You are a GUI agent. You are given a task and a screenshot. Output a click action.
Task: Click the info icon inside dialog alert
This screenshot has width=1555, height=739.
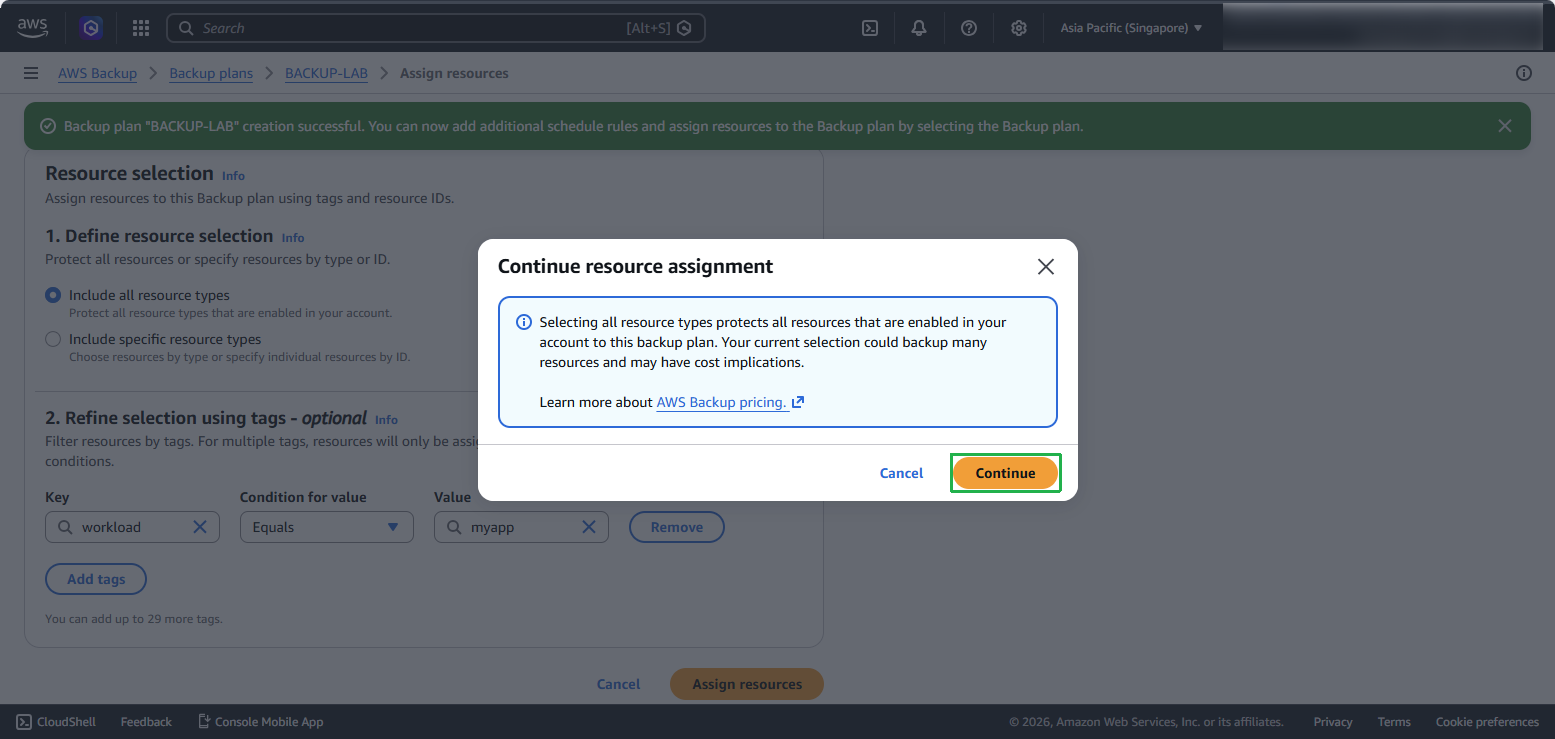coord(523,322)
